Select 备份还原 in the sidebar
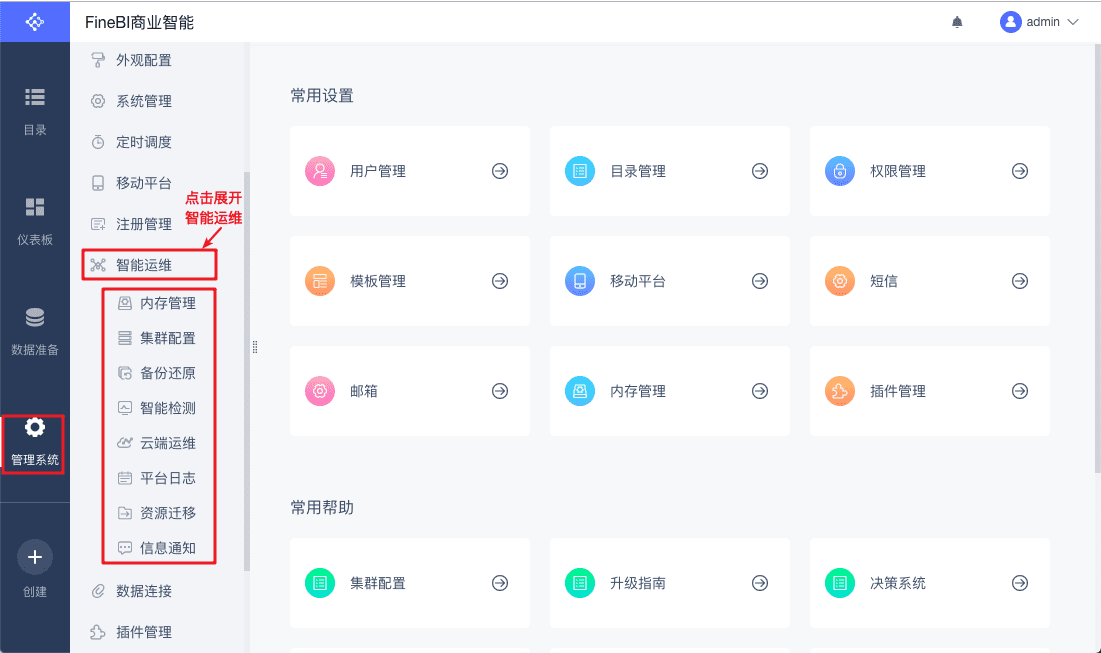The height and width of the screenshot is (653, 1101). (x=167, y=373)
